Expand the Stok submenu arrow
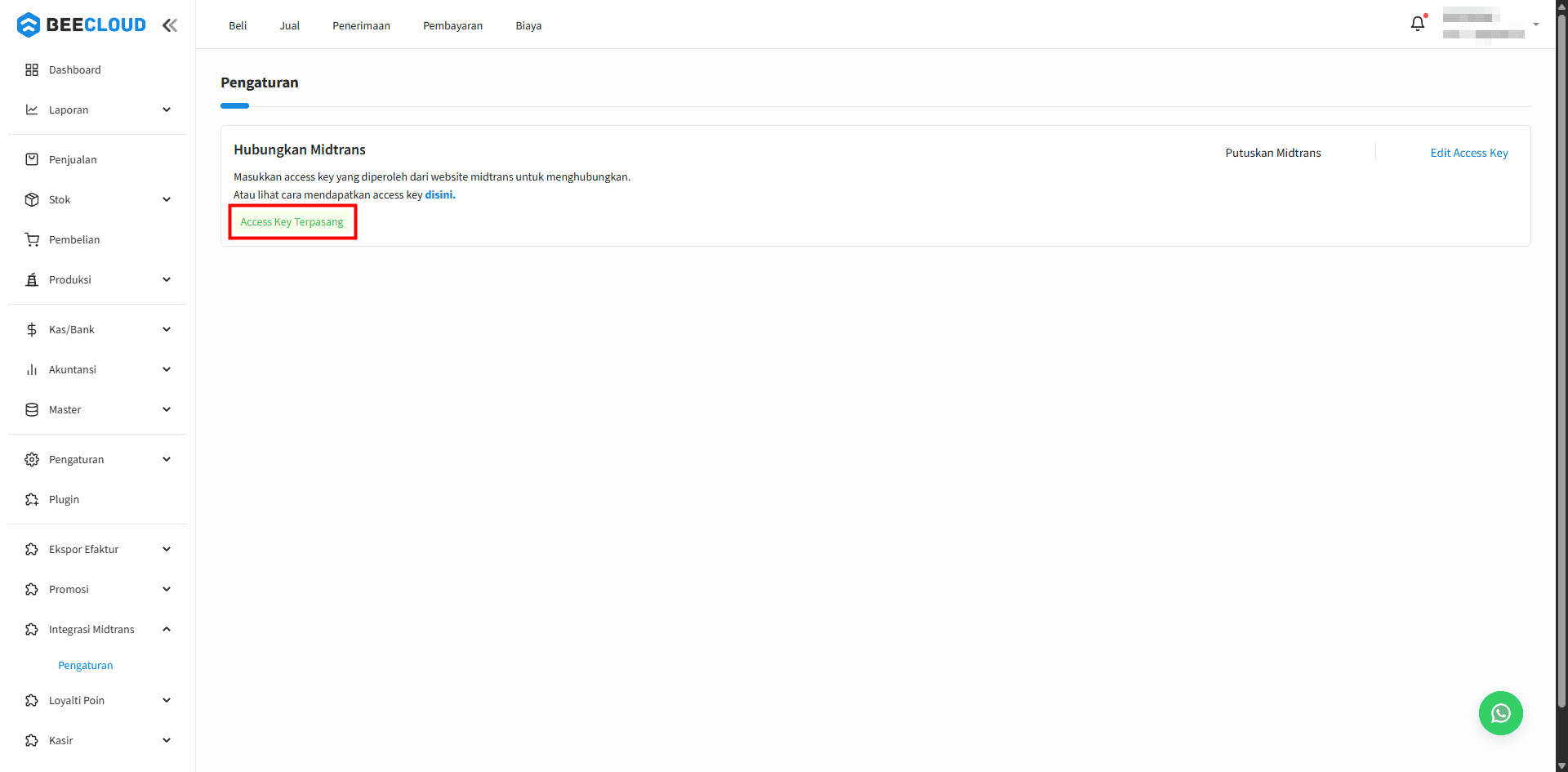The height and width of the screenshot is (772, 1568). tap(167, 200)
